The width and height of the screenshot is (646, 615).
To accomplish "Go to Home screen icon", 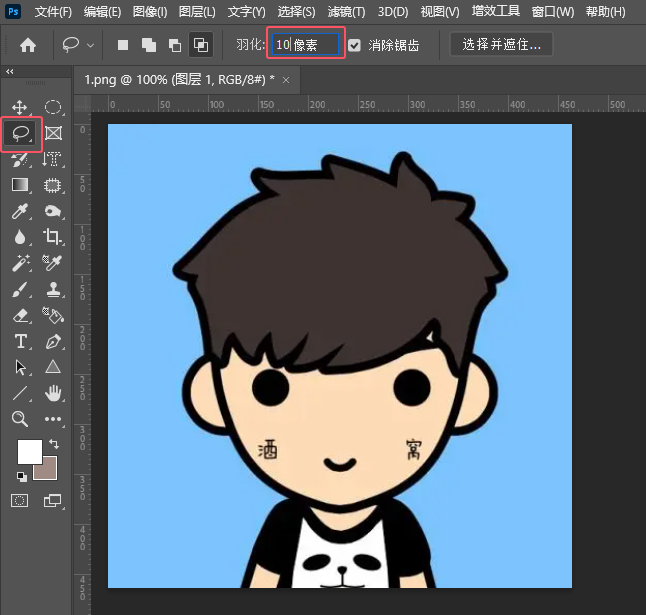I will pyautogui.click(x=28, y=45).
